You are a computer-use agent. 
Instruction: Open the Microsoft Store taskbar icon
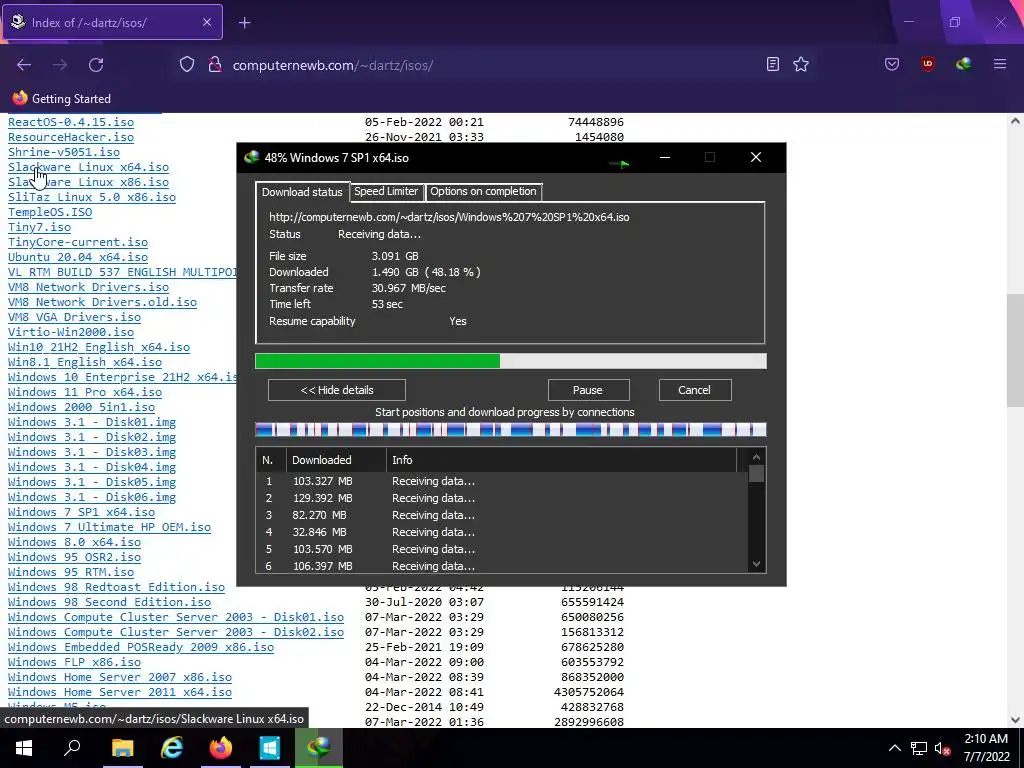coord(269,748)
